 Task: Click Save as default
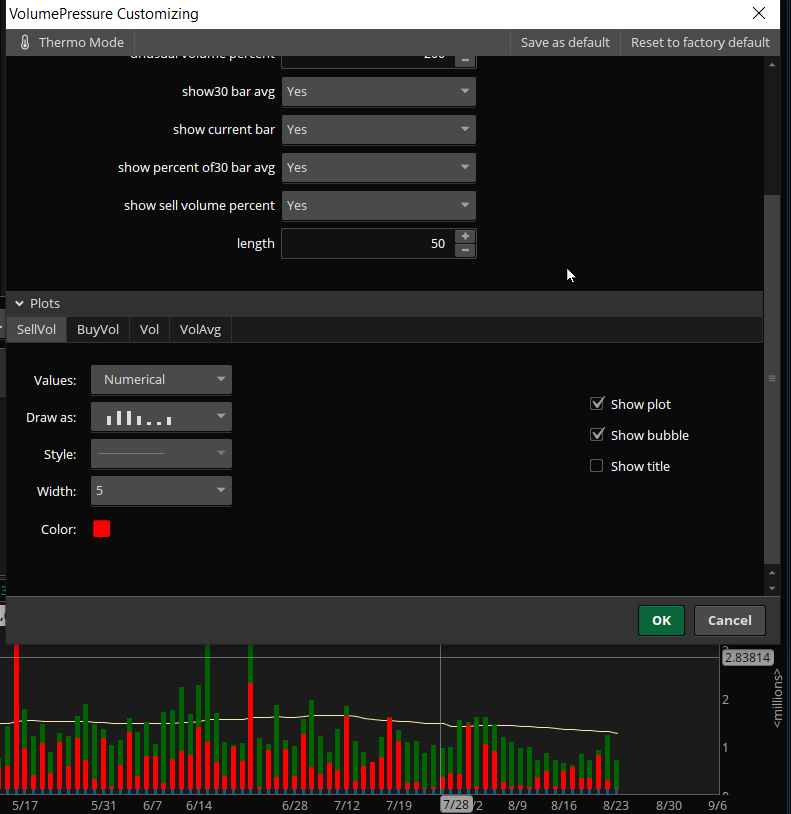point(565,43)
